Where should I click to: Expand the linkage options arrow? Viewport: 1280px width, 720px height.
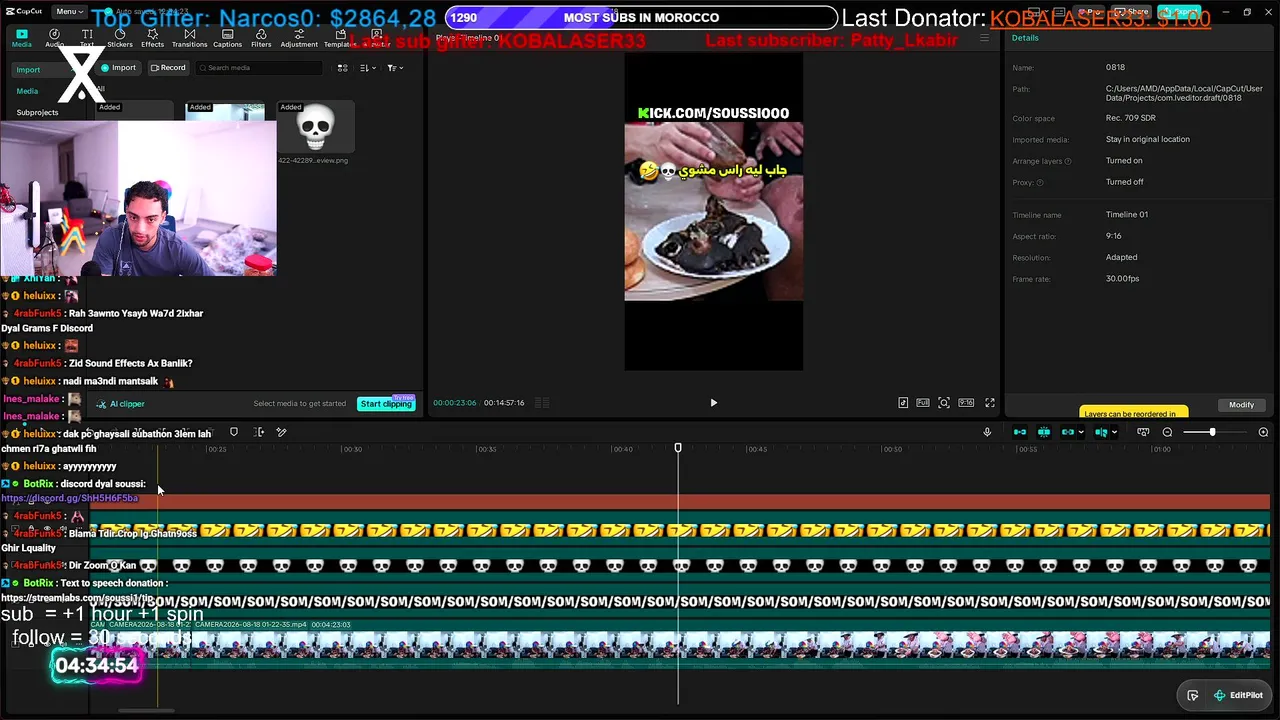(1081, 433)
